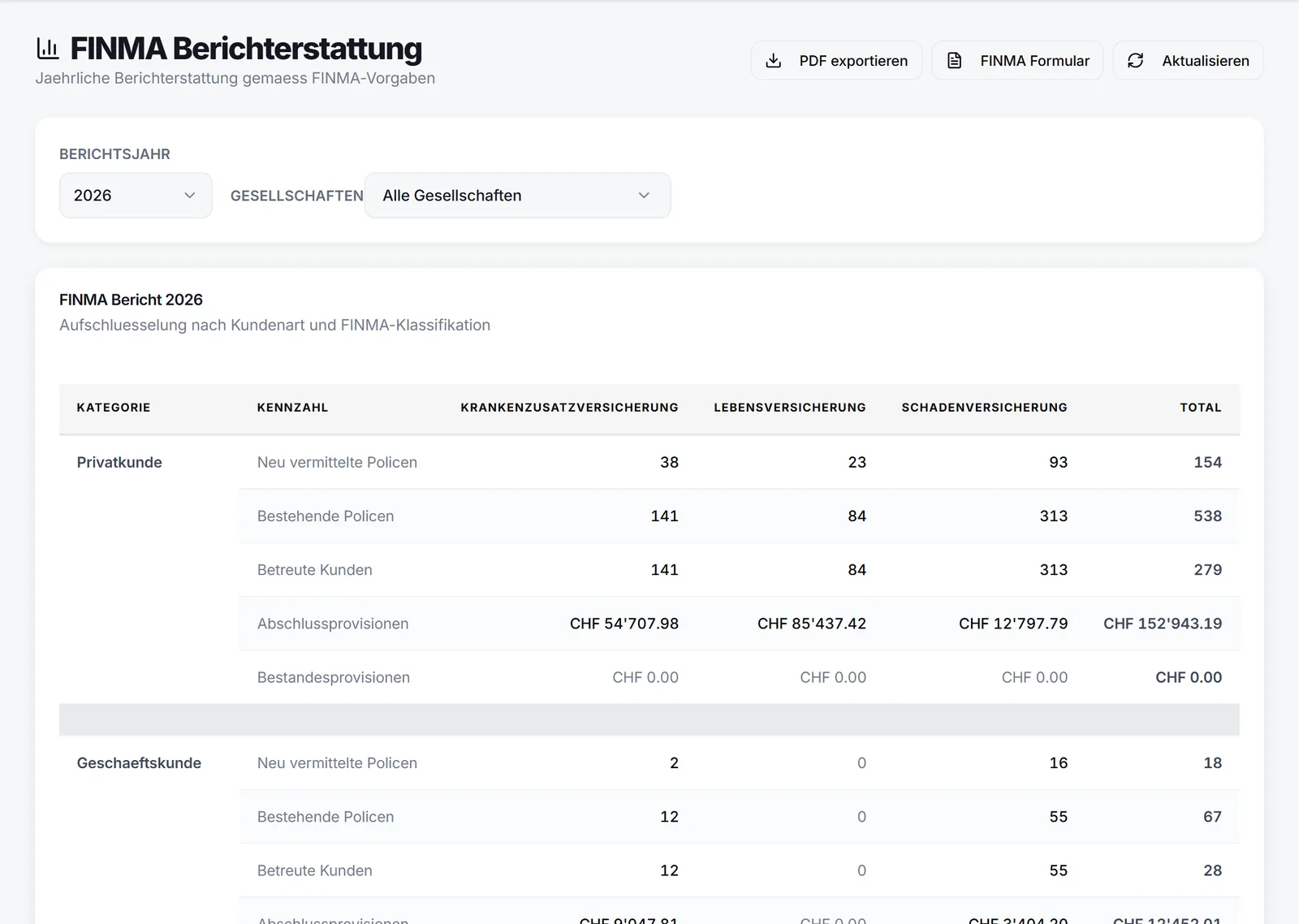
Task: Click the chevron of Alle Gesellschaften selector
Action: pyautogui.click(x=644, y=196)
